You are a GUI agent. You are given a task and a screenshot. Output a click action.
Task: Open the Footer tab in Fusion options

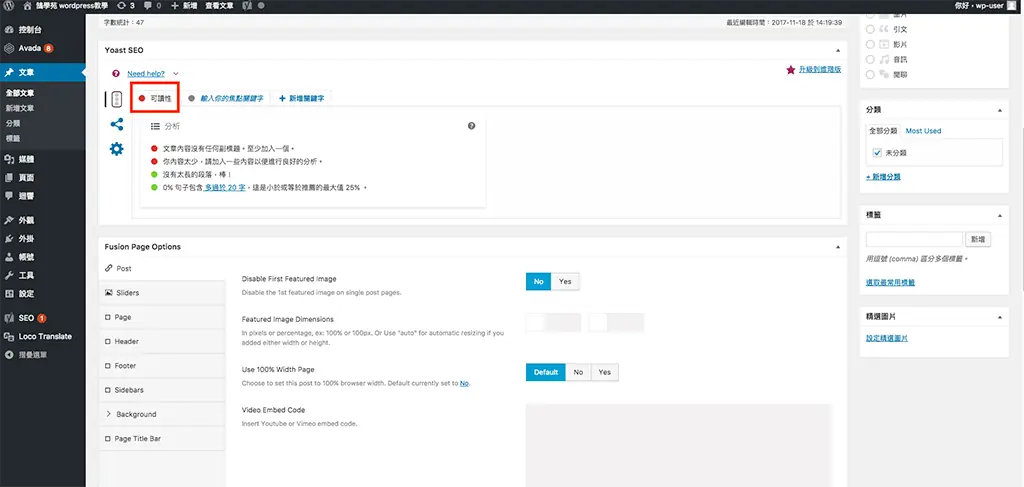click(162, 366)
